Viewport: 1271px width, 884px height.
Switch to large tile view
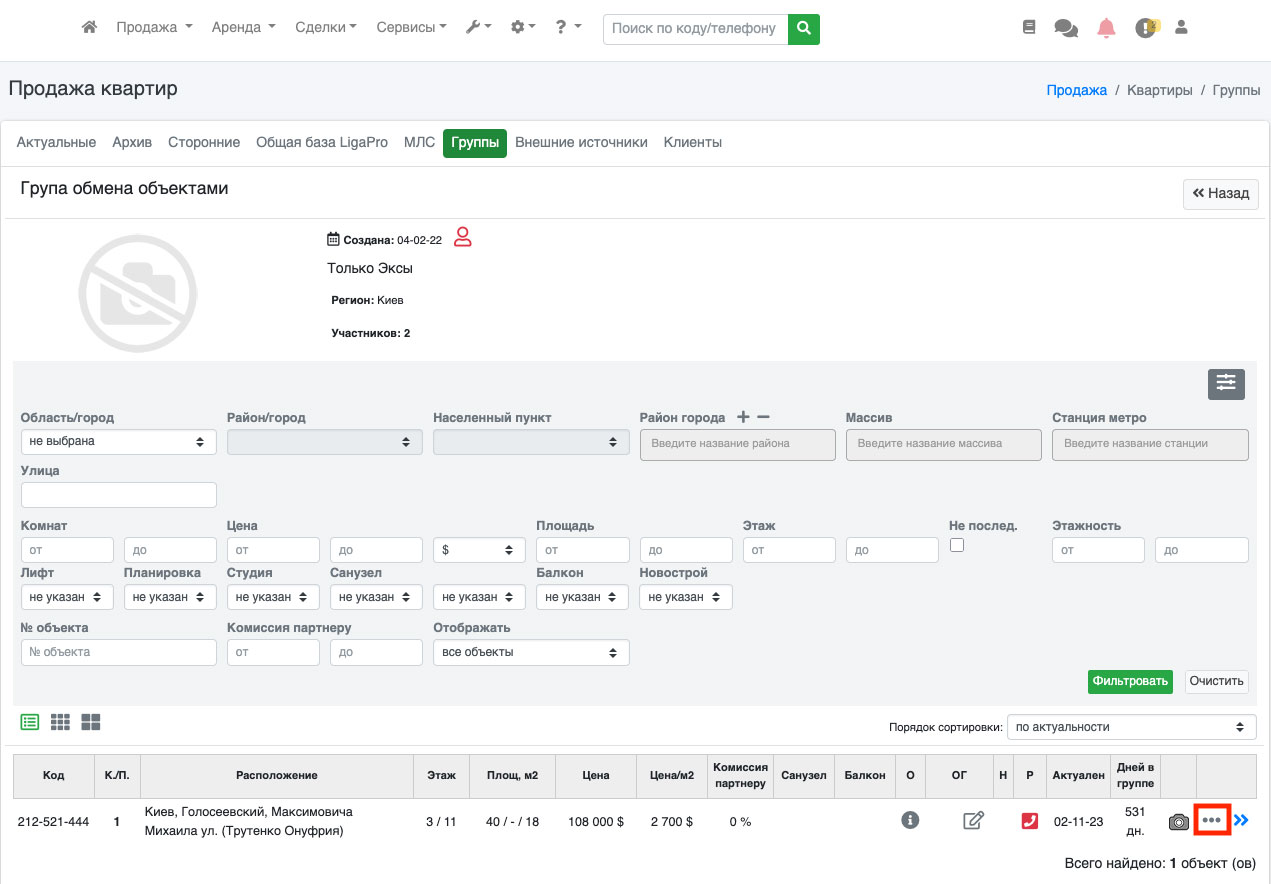click(x=91, y=722)
